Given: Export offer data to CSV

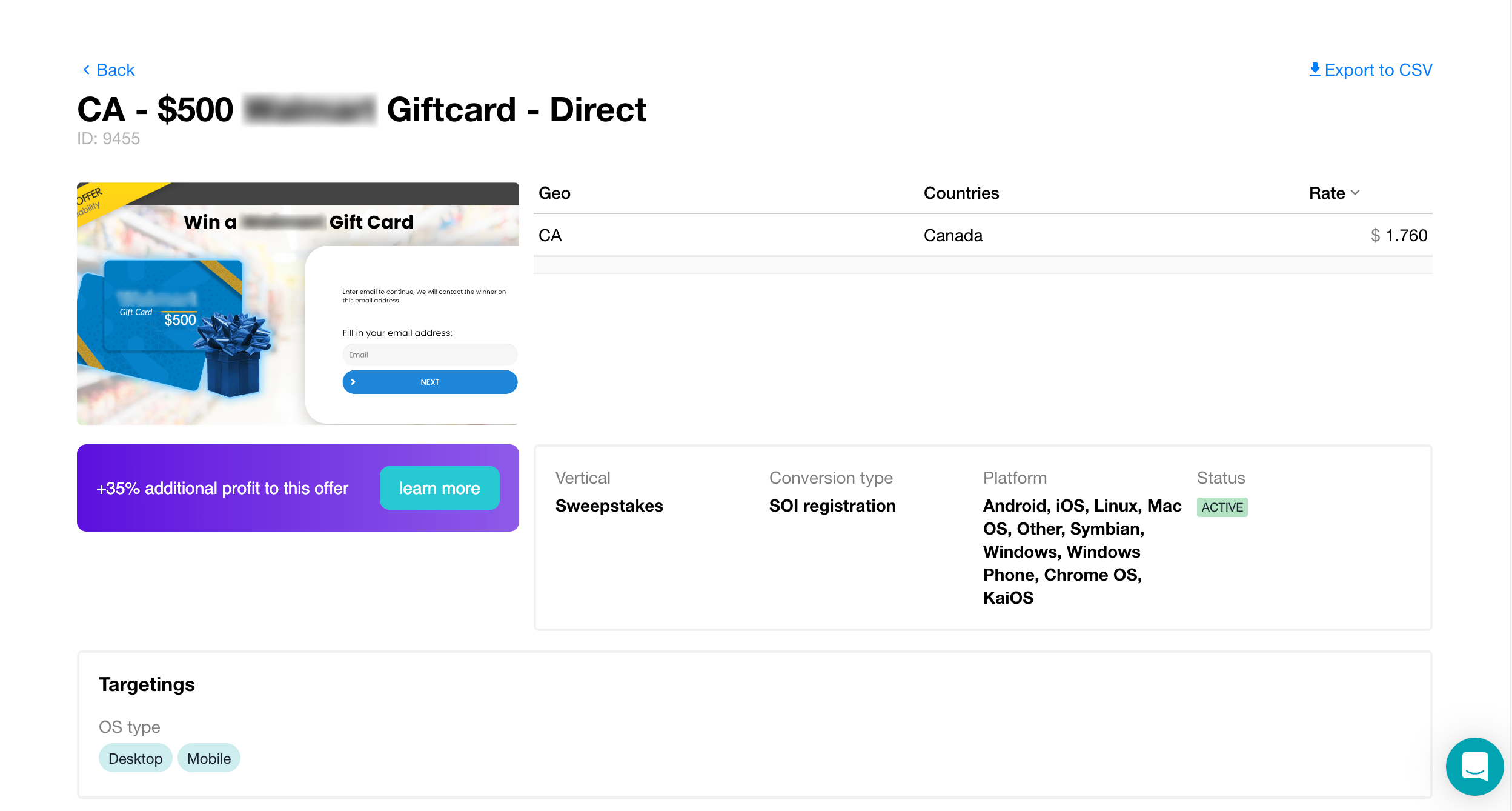Looking at the screenshot, I should pyautogui.click(x=1378, y=70).
